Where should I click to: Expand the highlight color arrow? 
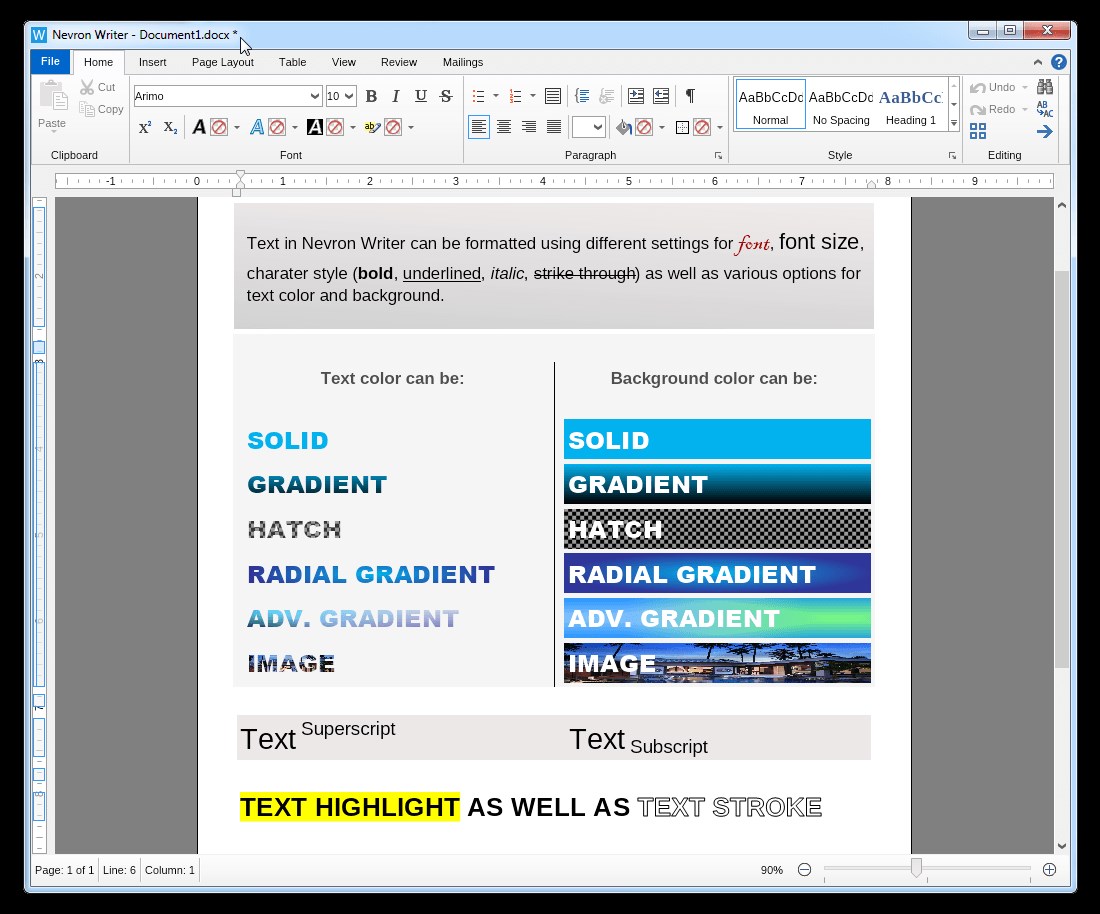[411, 127]
